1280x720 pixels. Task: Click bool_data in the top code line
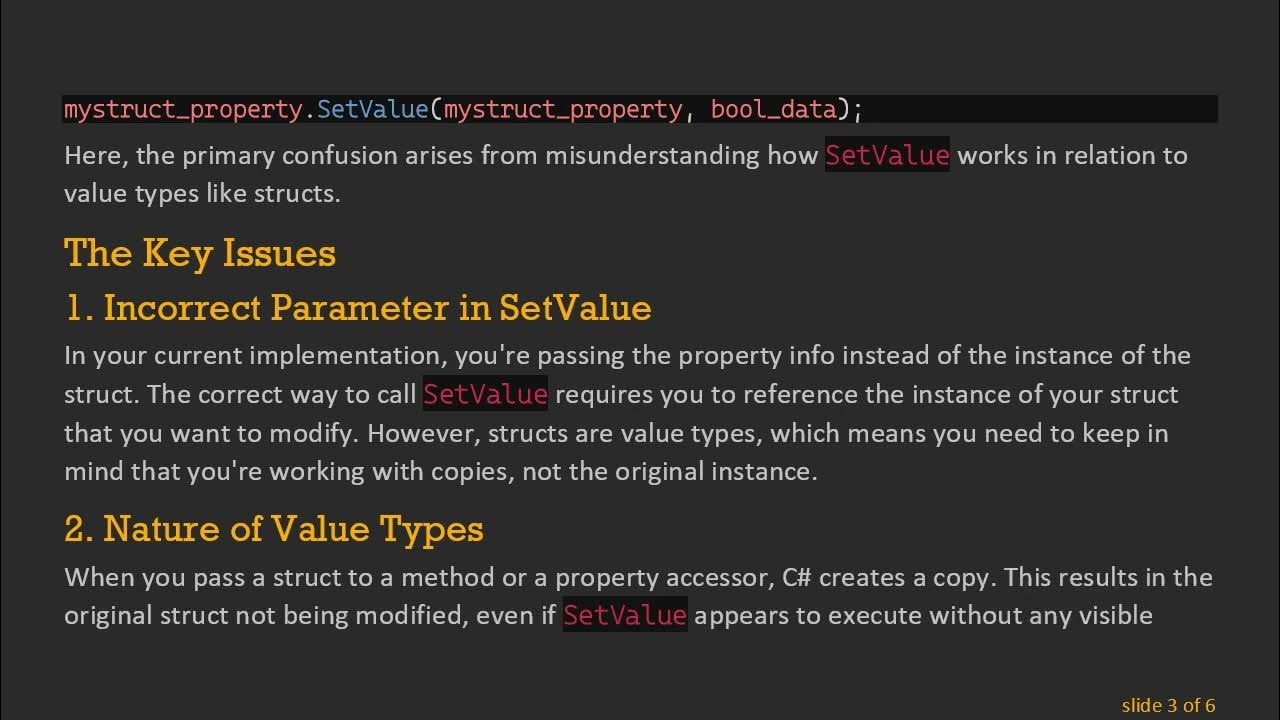(773, 109)
